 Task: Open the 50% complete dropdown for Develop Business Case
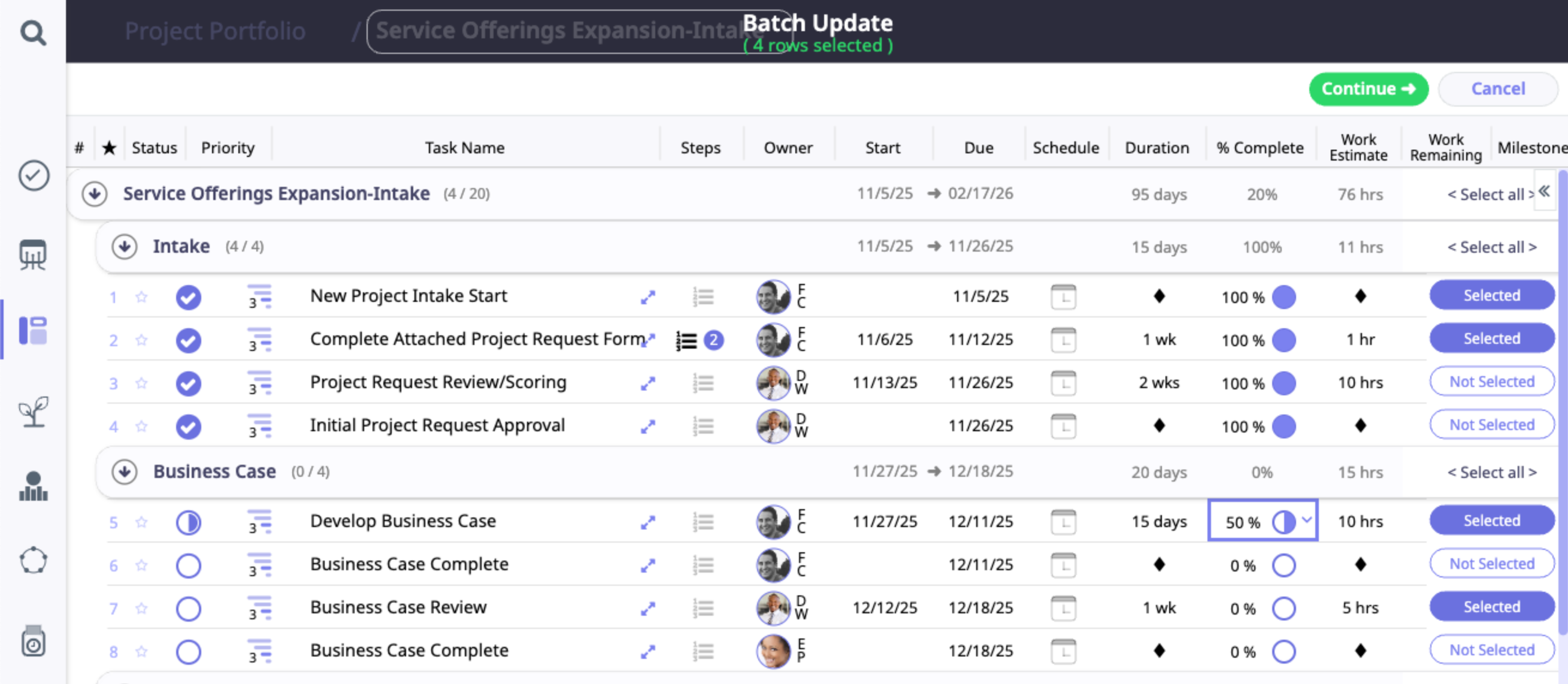tap(1306, 520)
